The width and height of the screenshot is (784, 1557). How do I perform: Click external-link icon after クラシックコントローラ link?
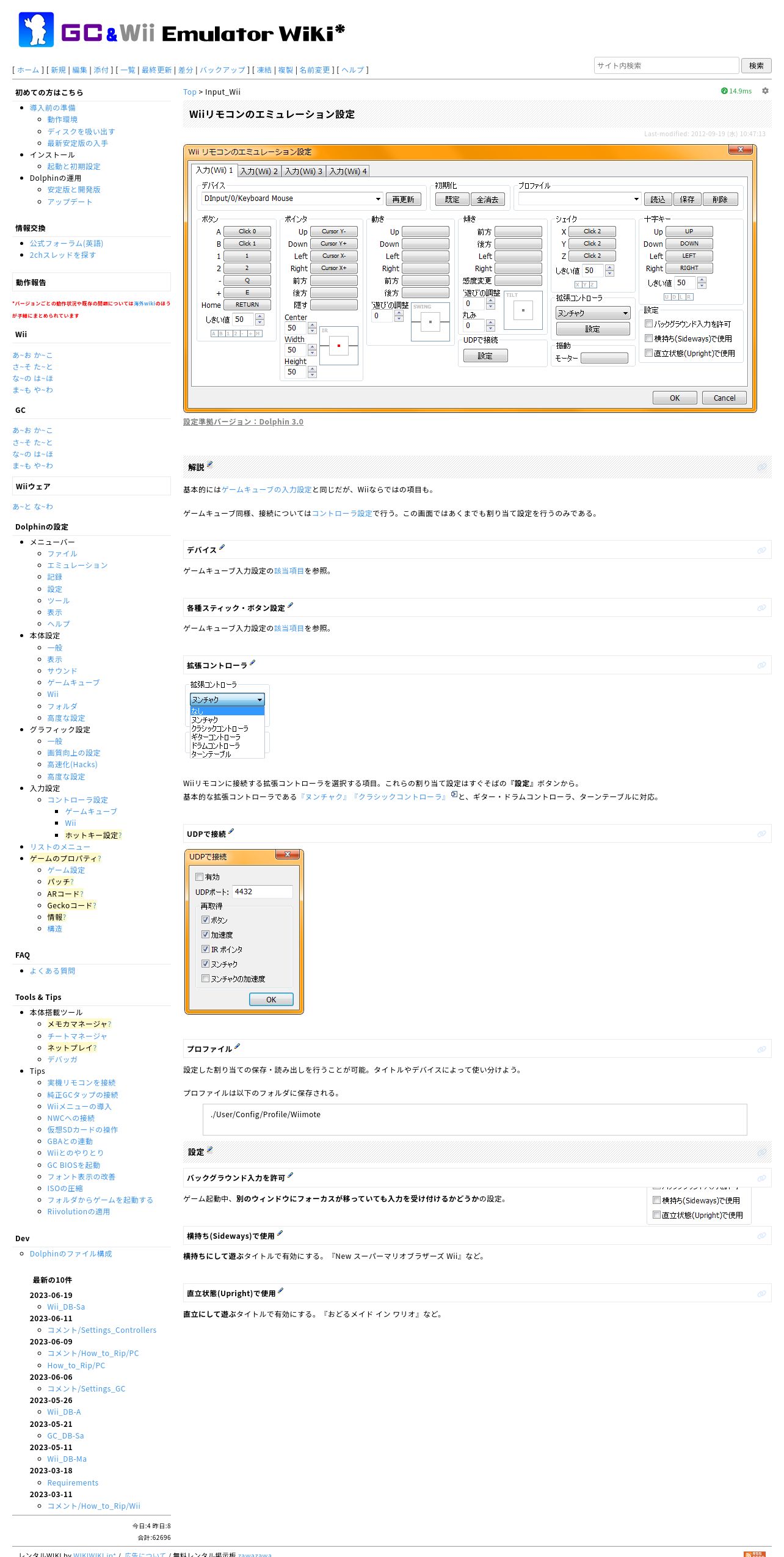click(454, 795)
